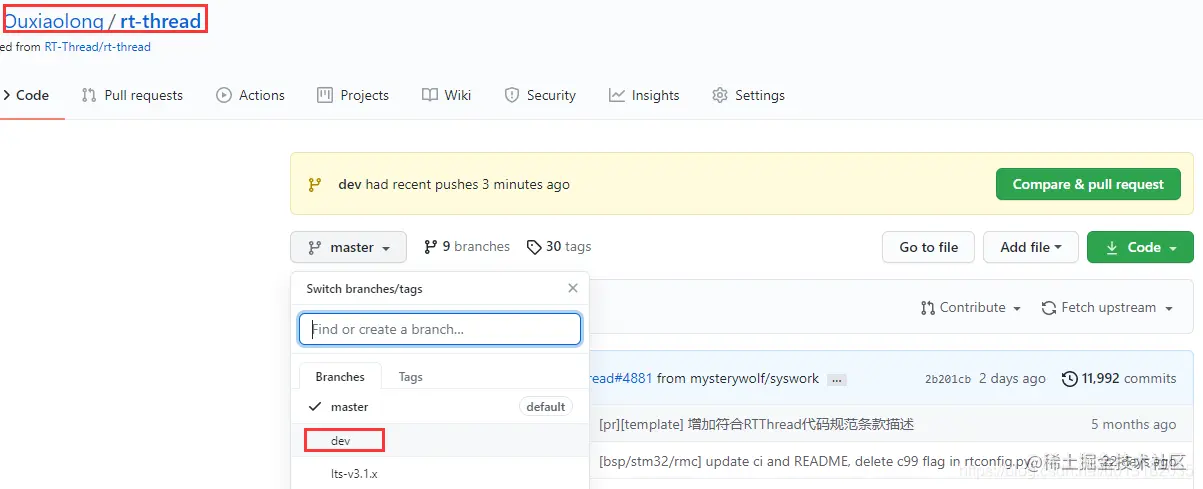Open the [pr][template] commit message

pyautogui.click(x=756, y=424)
